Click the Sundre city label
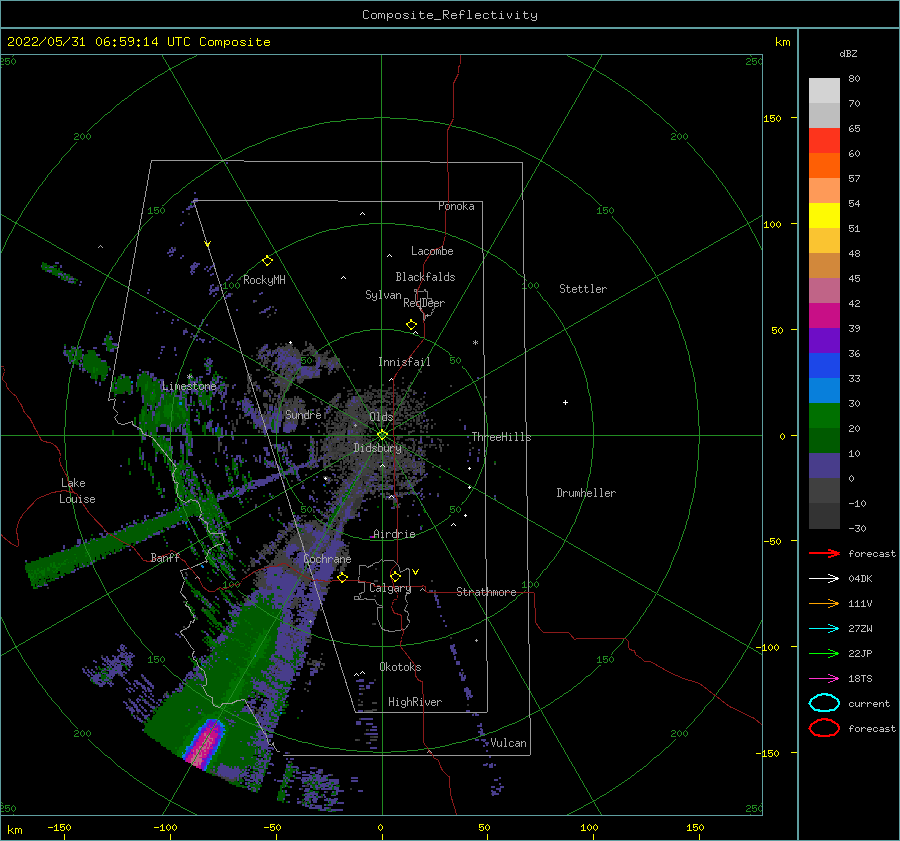This screenshot has height=841, width=900. coord(303,414)
